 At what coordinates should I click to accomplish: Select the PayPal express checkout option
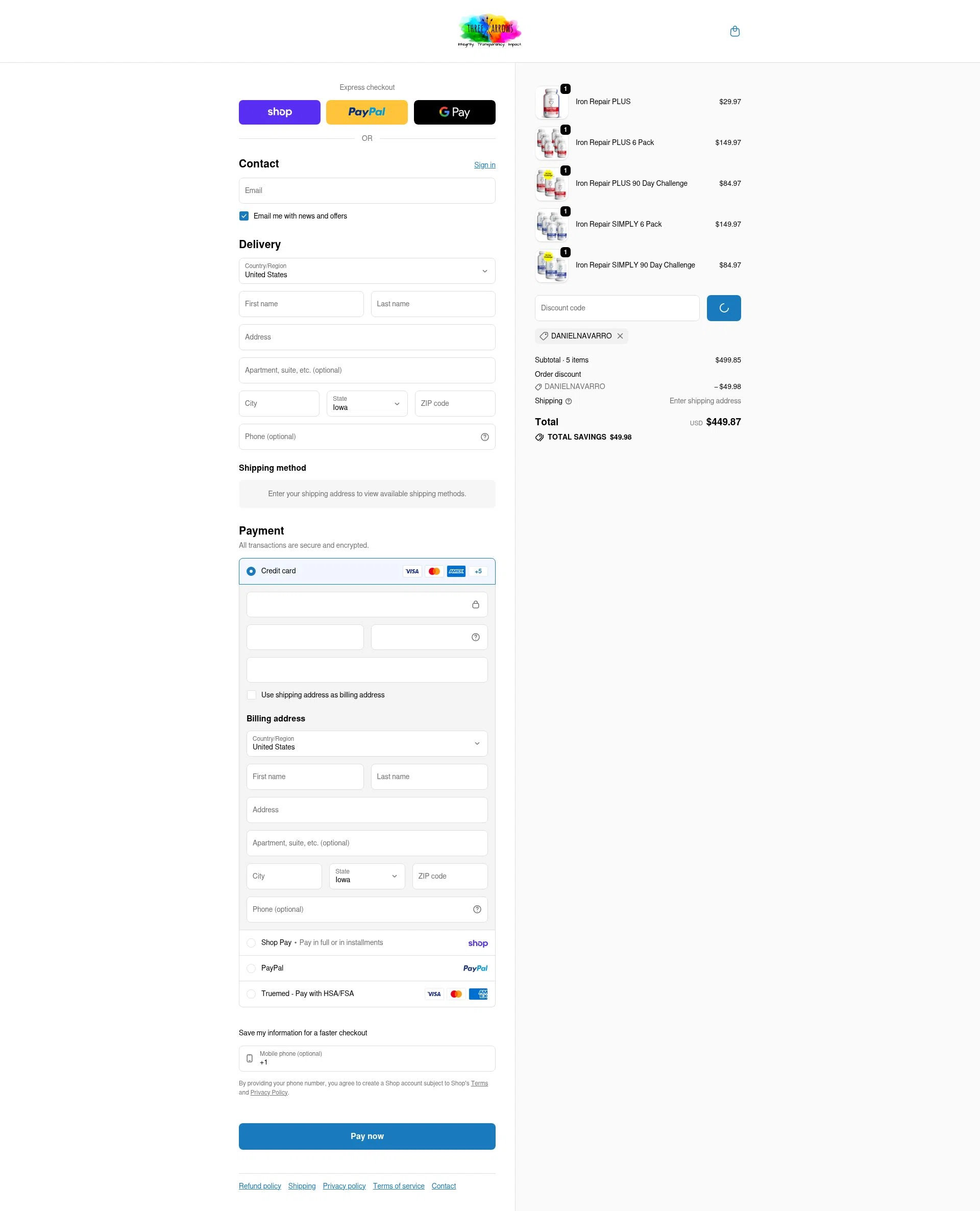[367, 112]
